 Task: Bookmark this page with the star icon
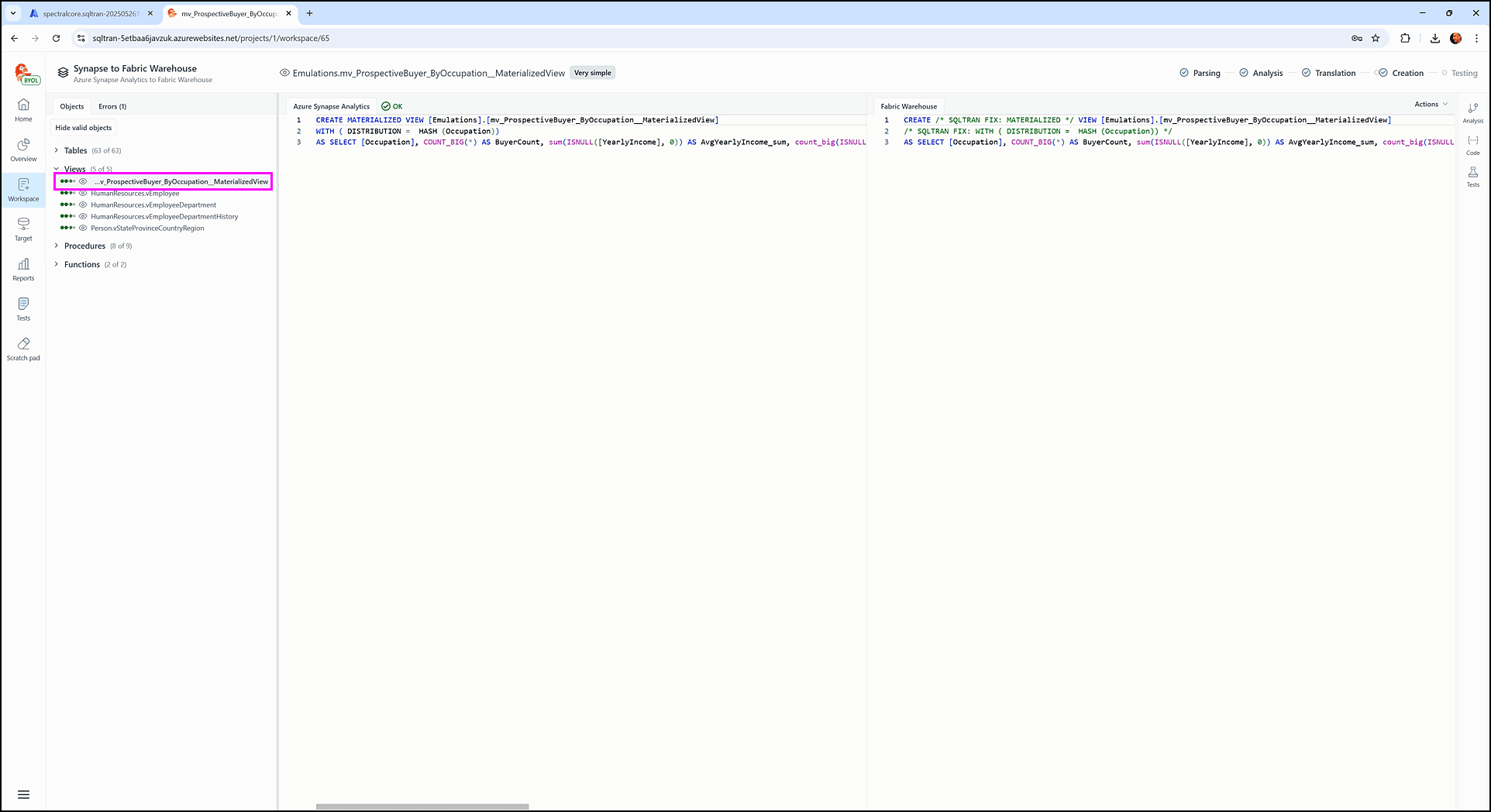[1376, 38]
